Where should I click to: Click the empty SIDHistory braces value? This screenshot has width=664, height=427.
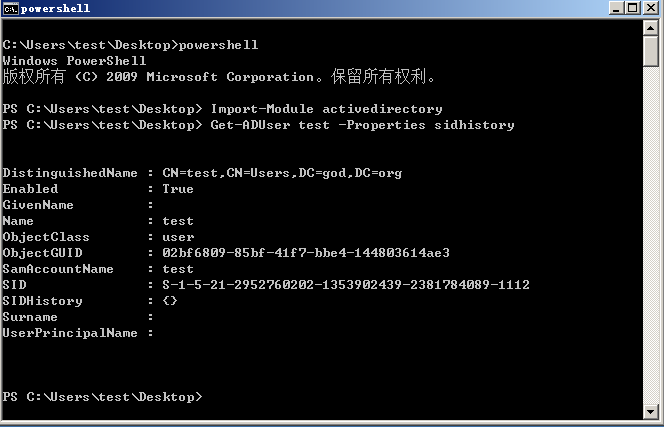tap(170, 301)
